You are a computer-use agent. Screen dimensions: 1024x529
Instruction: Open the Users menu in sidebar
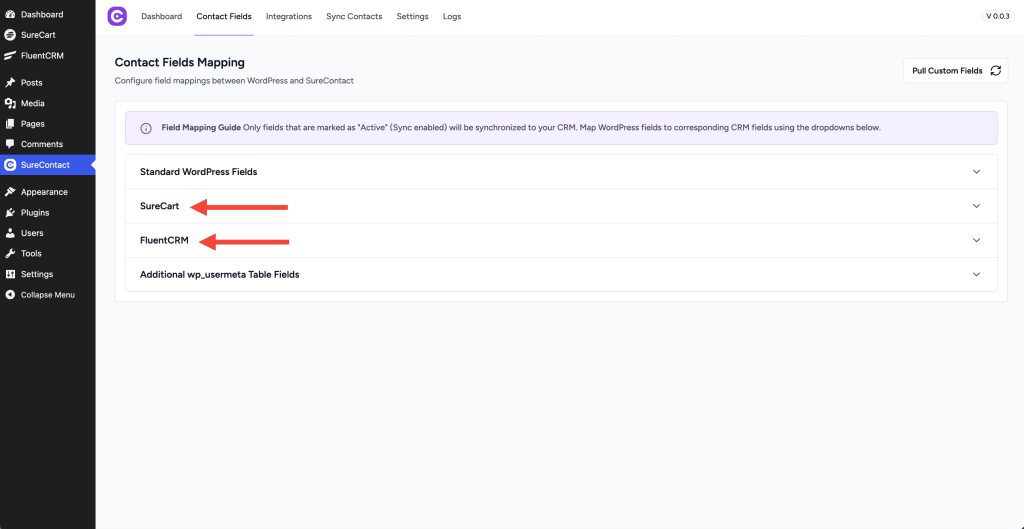32,233
